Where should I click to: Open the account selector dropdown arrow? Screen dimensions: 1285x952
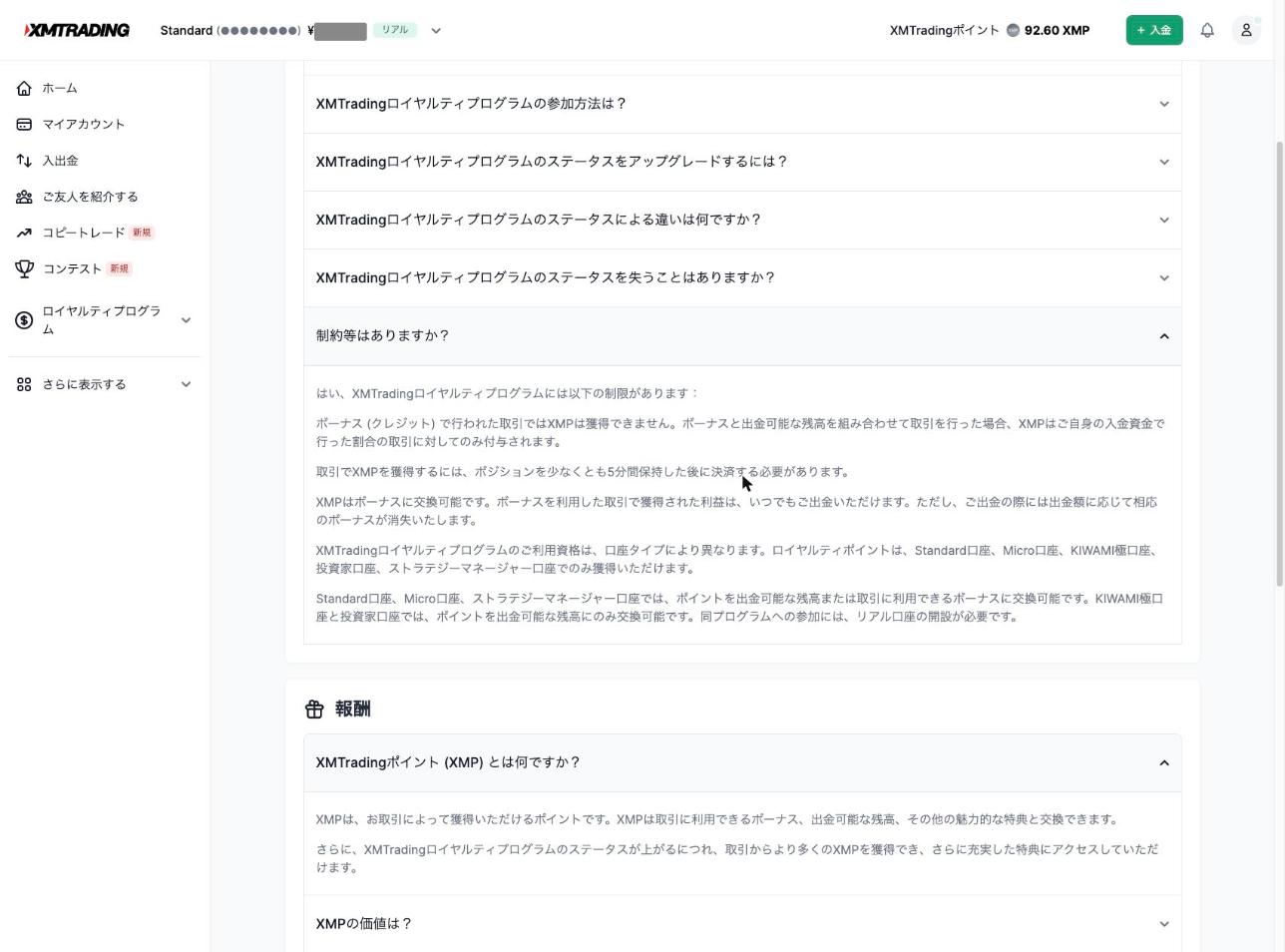pos(436,30)
